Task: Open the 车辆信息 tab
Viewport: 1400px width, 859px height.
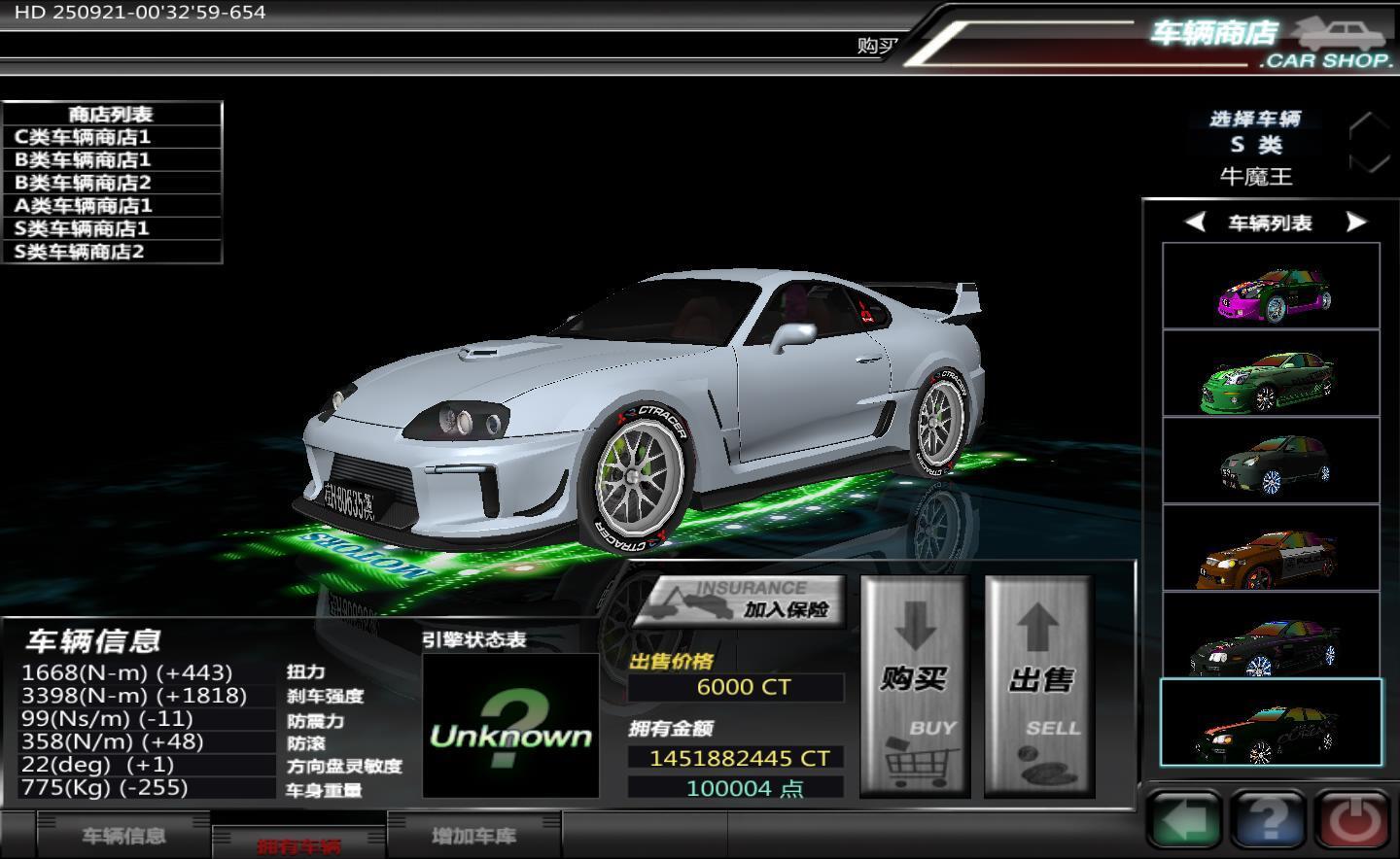Action: 123,836
